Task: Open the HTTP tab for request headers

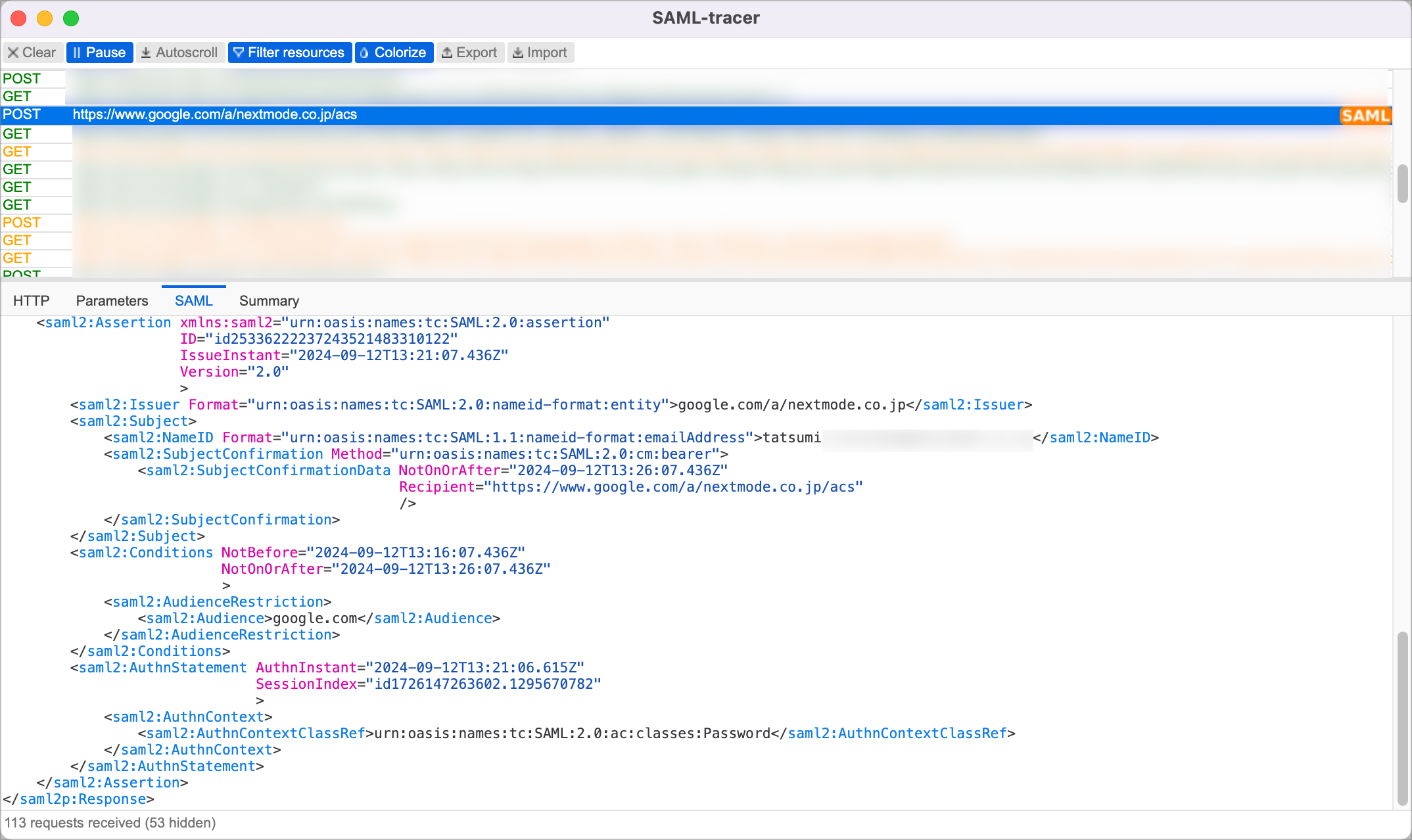Action: [x=32, y=300]
